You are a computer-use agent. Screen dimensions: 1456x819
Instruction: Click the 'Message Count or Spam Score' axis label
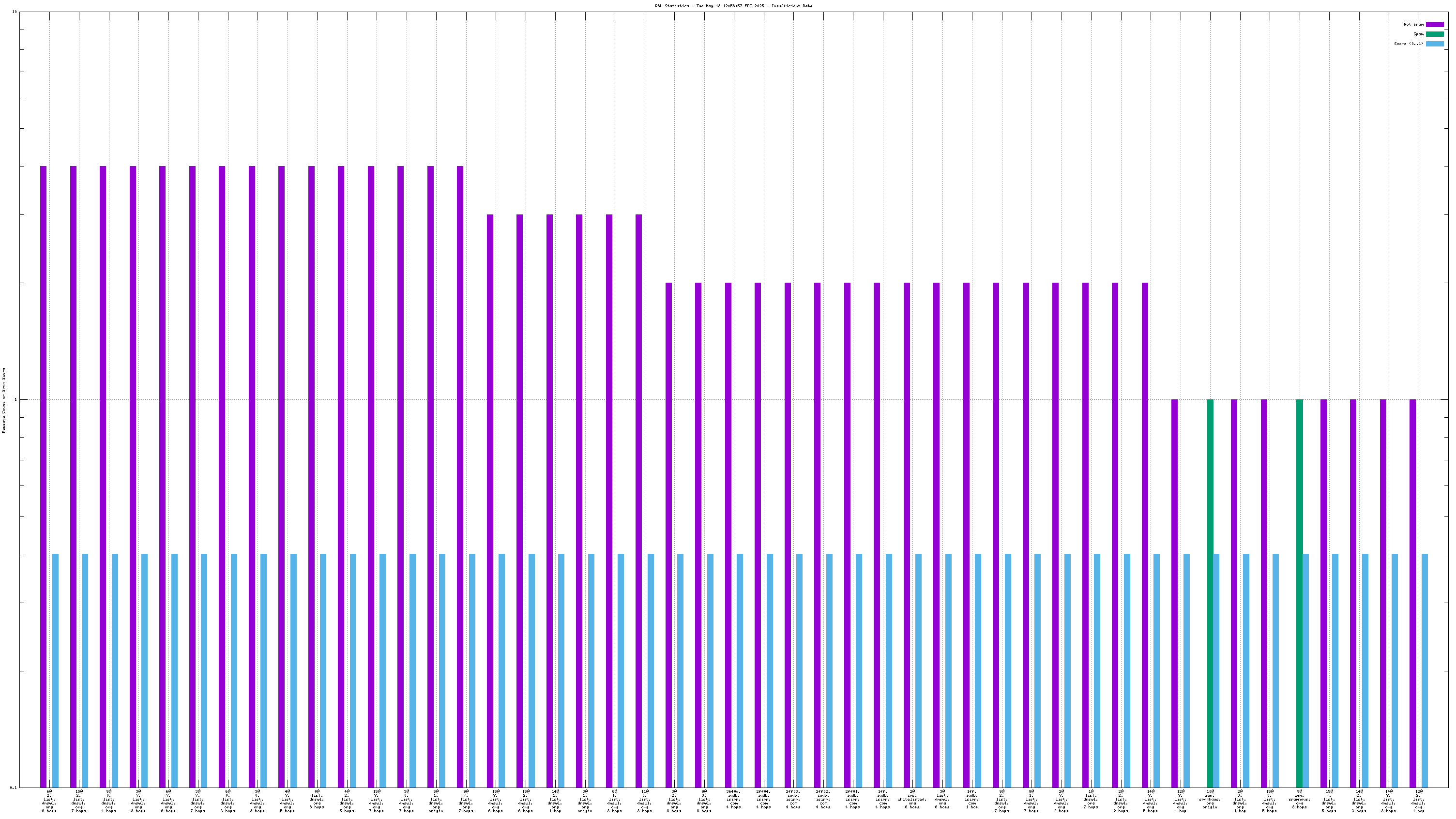[x=4, y=400]
